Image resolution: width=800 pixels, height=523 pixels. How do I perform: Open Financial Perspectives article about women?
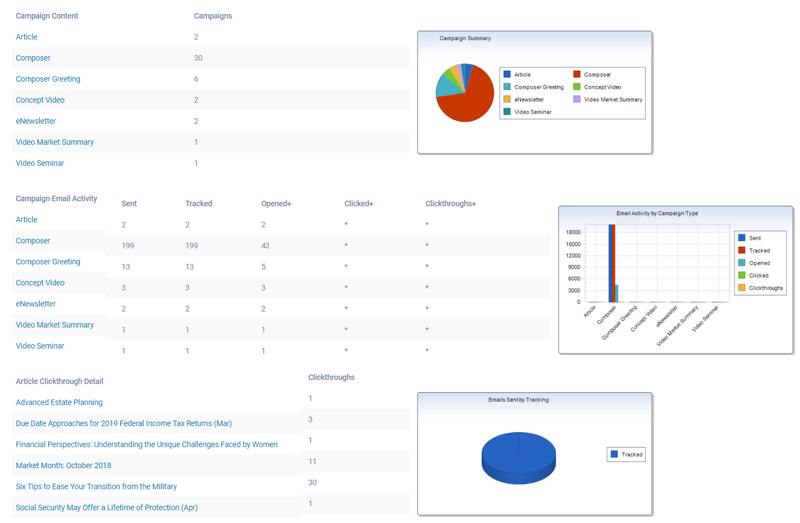[x=146, y=444]
